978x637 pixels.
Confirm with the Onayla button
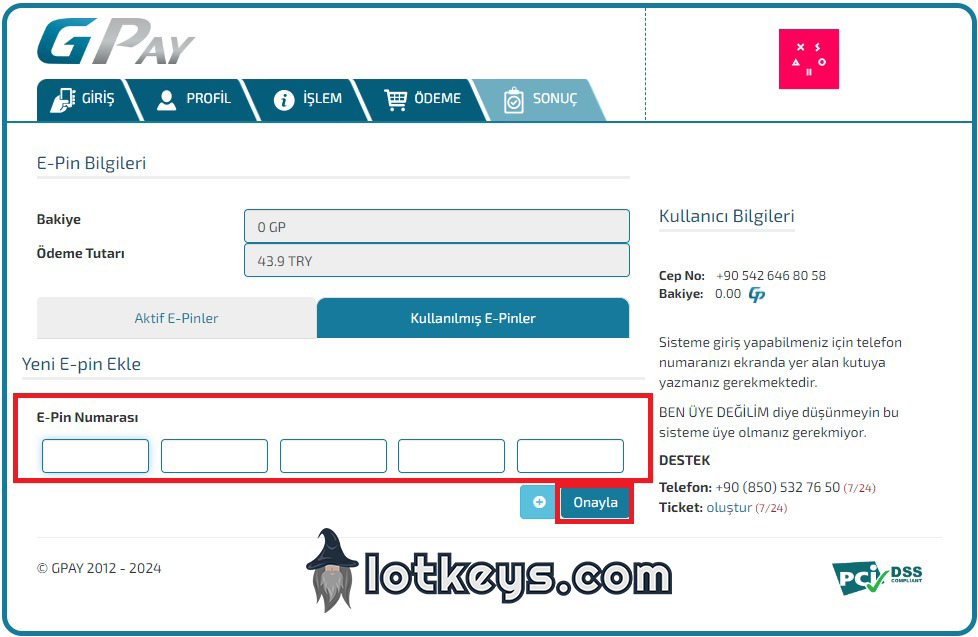tap(595, 502)
